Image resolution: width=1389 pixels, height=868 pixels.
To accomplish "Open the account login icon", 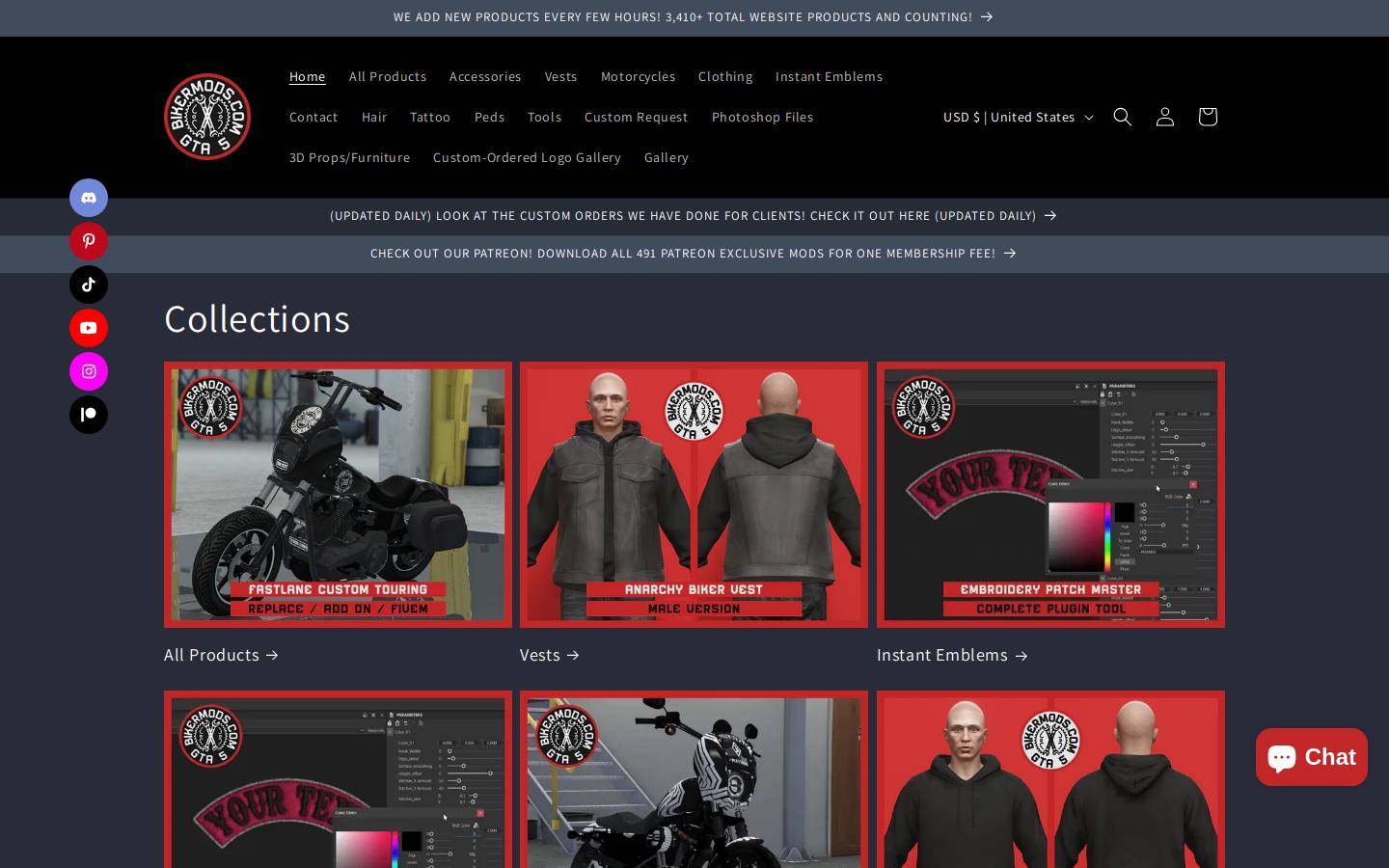I will coord(1164,117).
